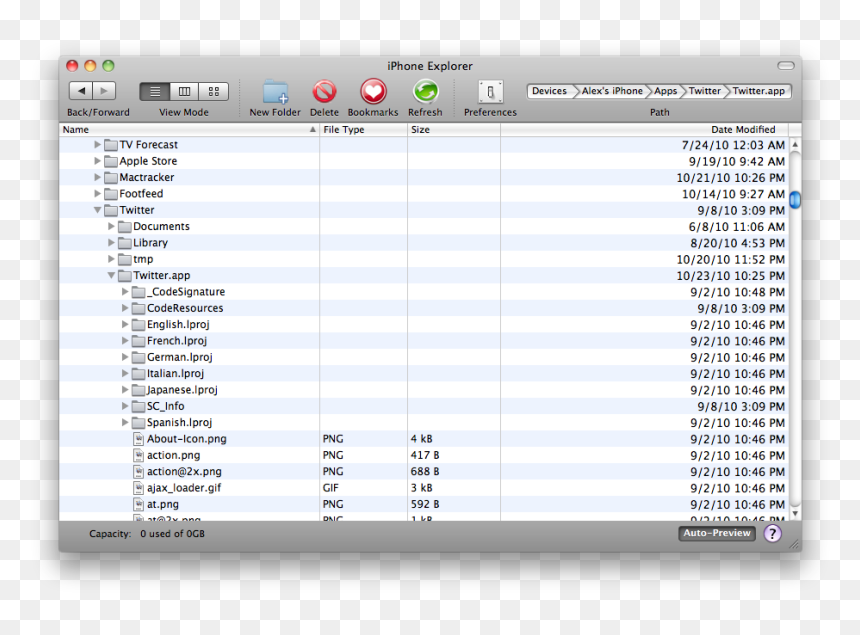Viewport: 860px width, 635px height.
Task: Expand the Library folder
Action: tap(111, 243)
